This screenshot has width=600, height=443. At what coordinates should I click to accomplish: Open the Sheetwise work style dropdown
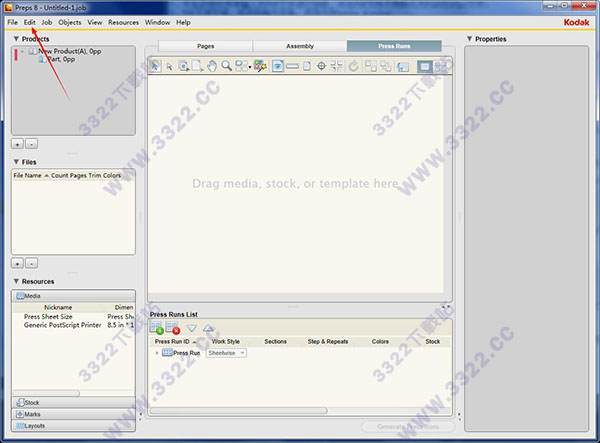(x=227, y=353)
